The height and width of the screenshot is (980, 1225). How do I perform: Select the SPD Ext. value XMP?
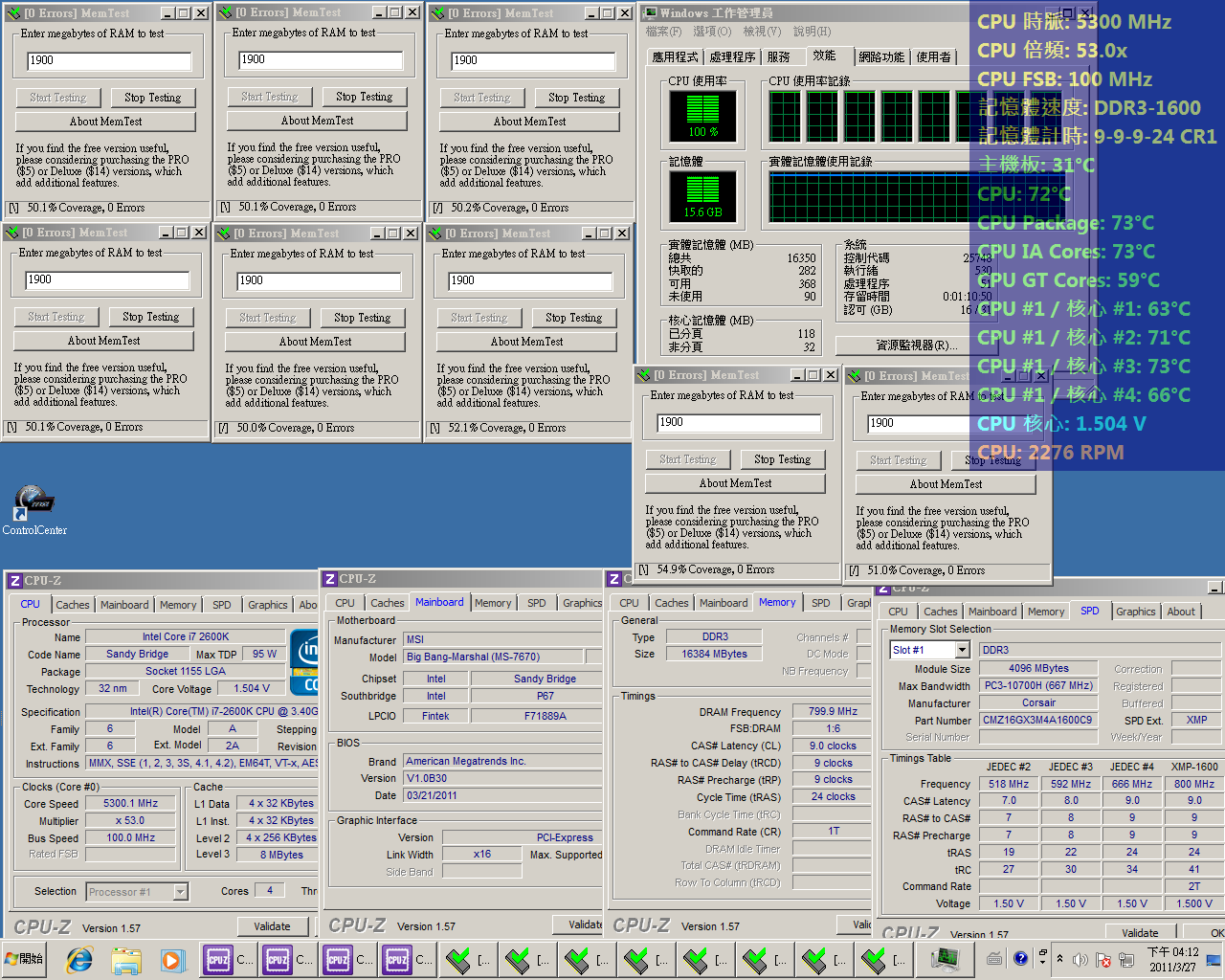(1196, 720)
